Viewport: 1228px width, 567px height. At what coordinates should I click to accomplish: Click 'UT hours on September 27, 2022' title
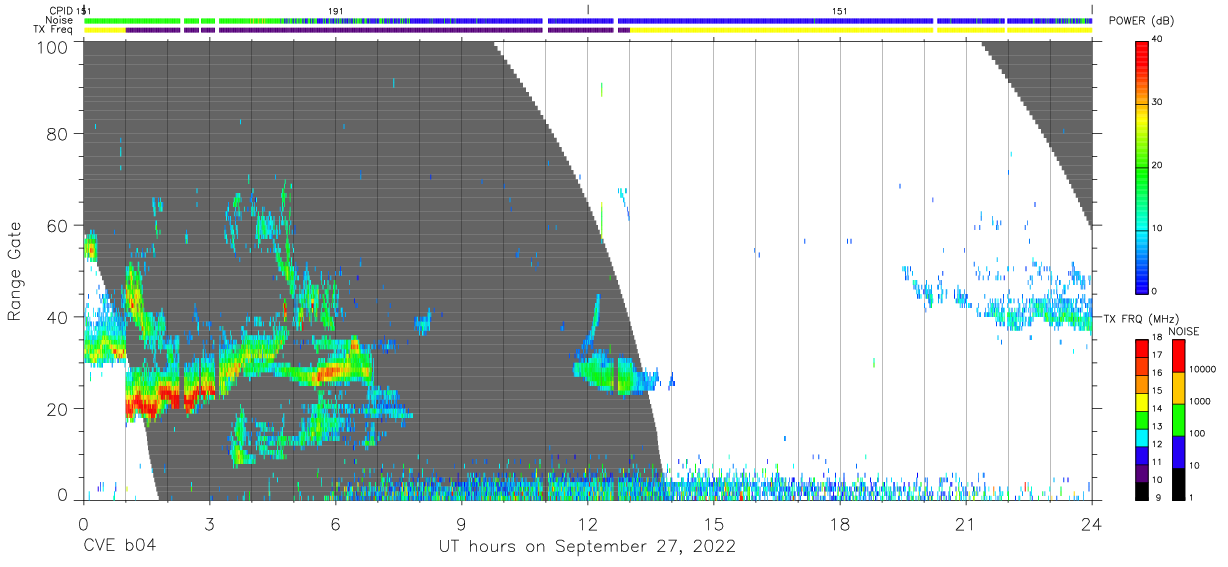[x=587, y=547]
